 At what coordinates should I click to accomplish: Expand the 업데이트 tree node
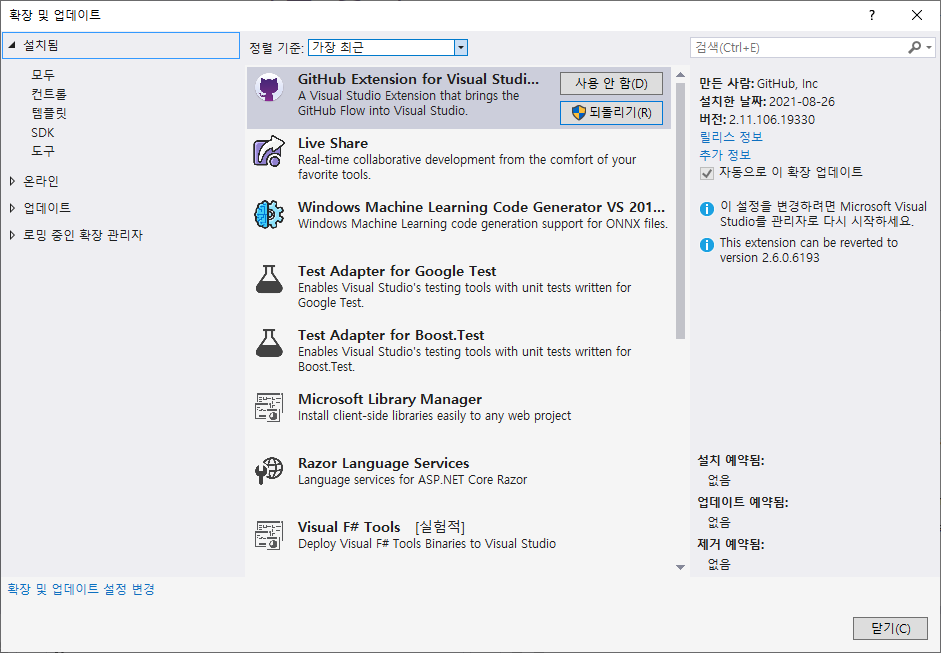(12, 208)
